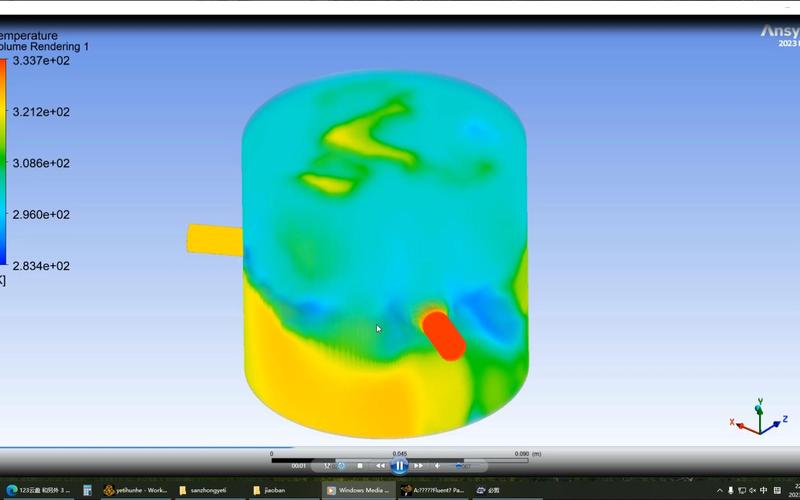Click the muted volume tray icon

coord(753,491)
